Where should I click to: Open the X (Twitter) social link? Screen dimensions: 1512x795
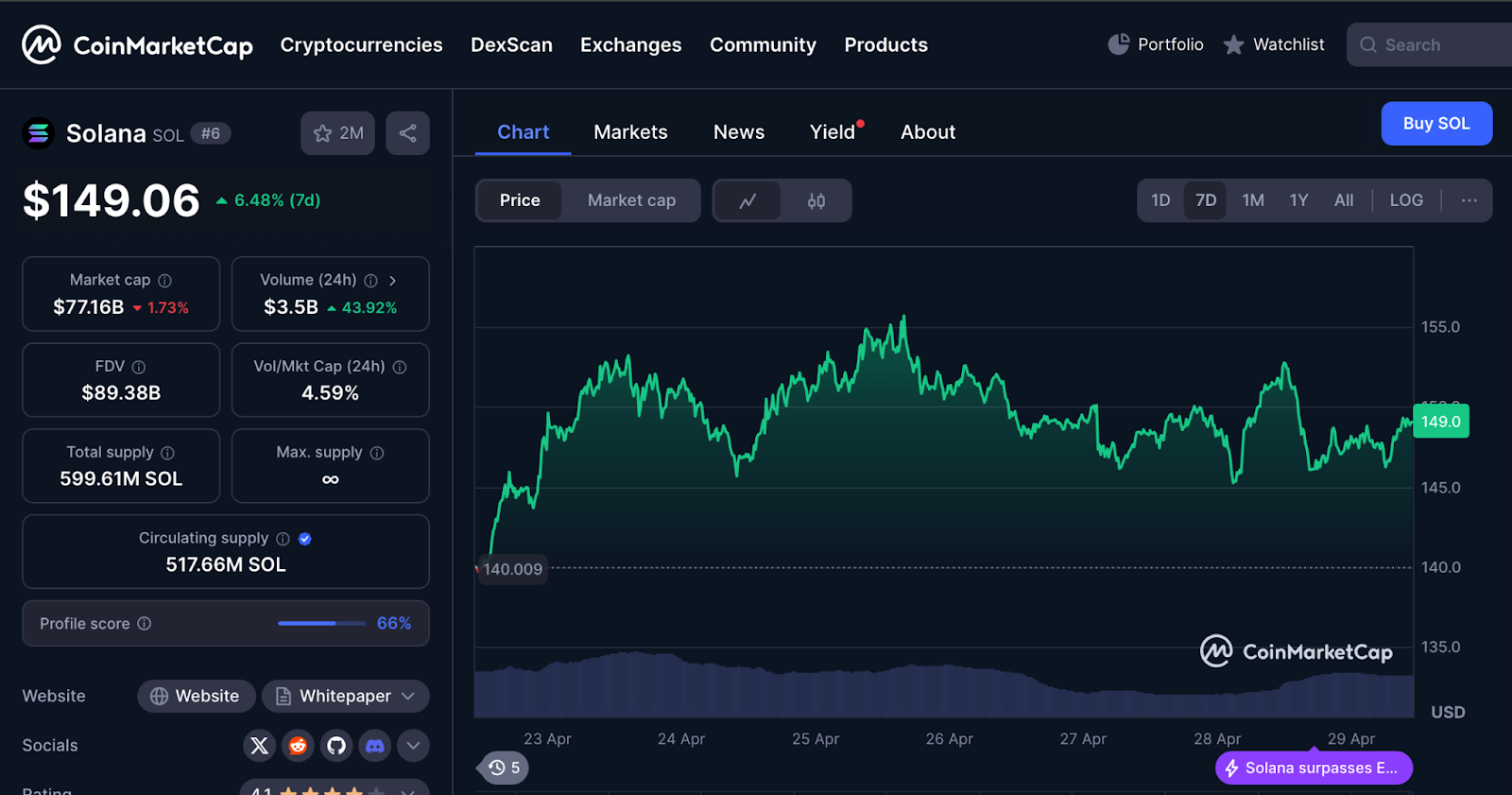coord(259,746)
